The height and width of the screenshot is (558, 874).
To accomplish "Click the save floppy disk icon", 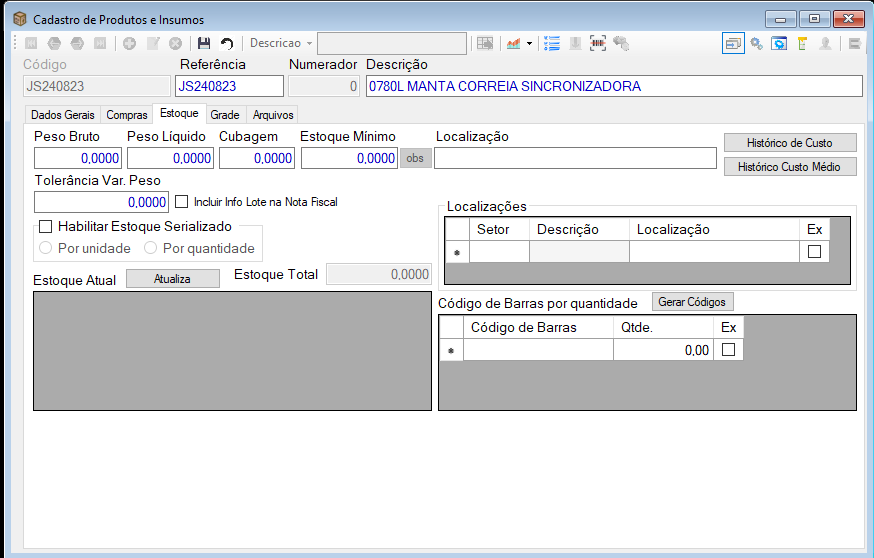I will (x=204, y=43).
